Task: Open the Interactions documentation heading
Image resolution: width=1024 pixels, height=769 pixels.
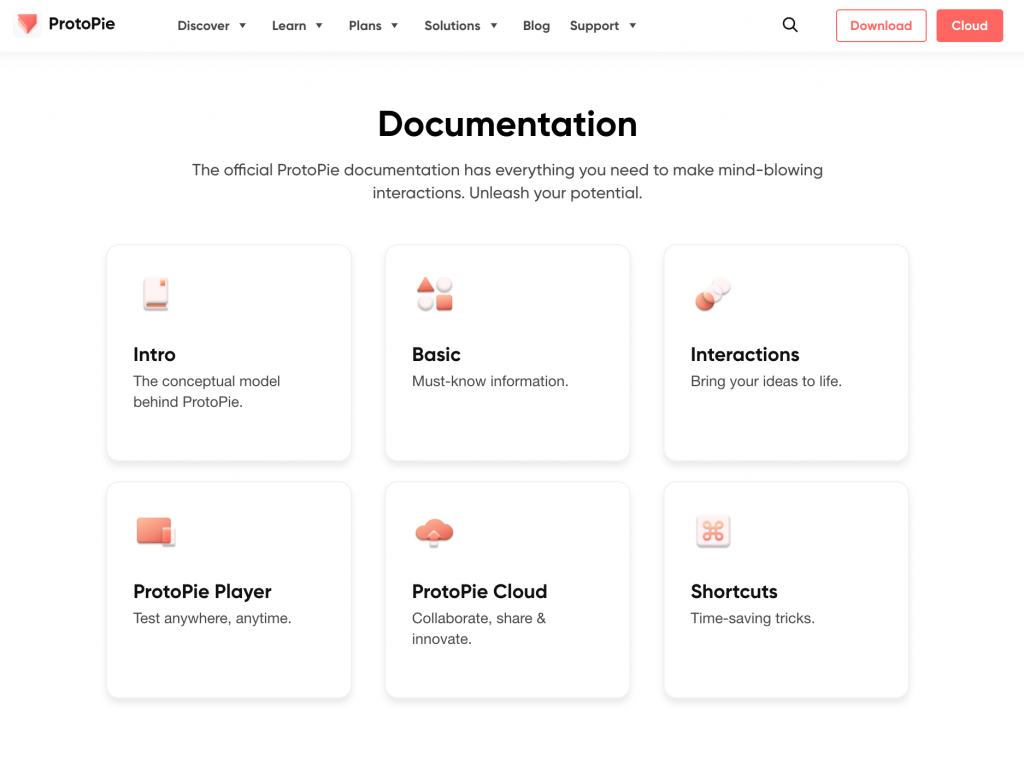Action: pyautogui.click(x=745, y=354)
